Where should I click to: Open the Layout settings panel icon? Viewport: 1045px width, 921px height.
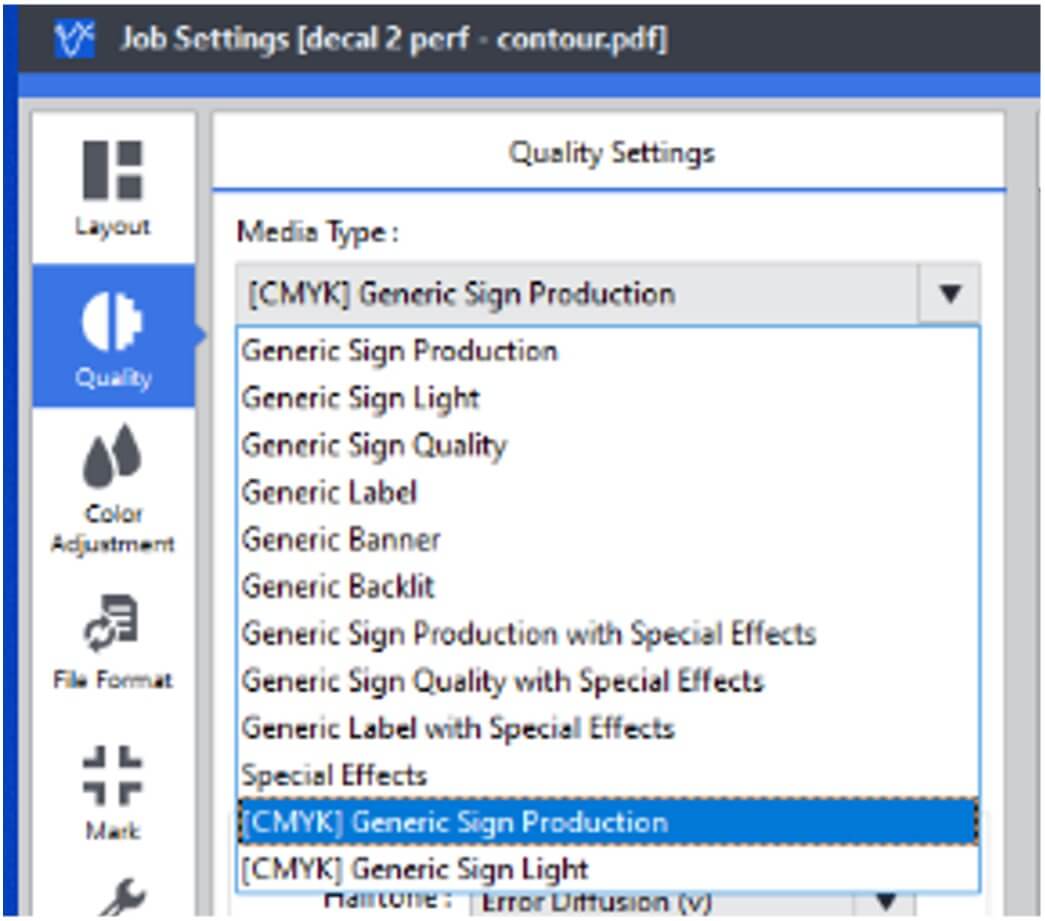click(x=113, y=171)
